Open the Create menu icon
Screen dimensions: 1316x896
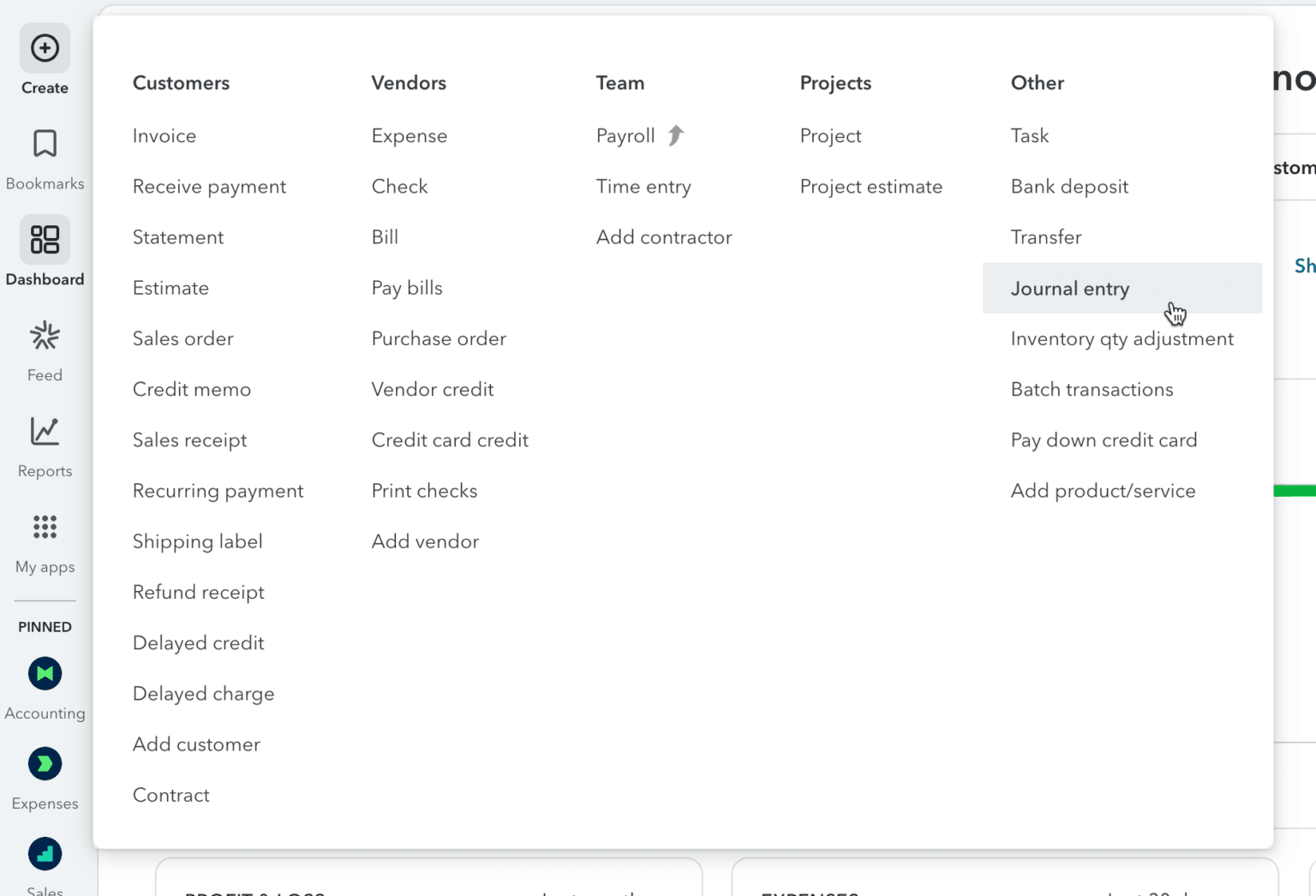point(45,48)
